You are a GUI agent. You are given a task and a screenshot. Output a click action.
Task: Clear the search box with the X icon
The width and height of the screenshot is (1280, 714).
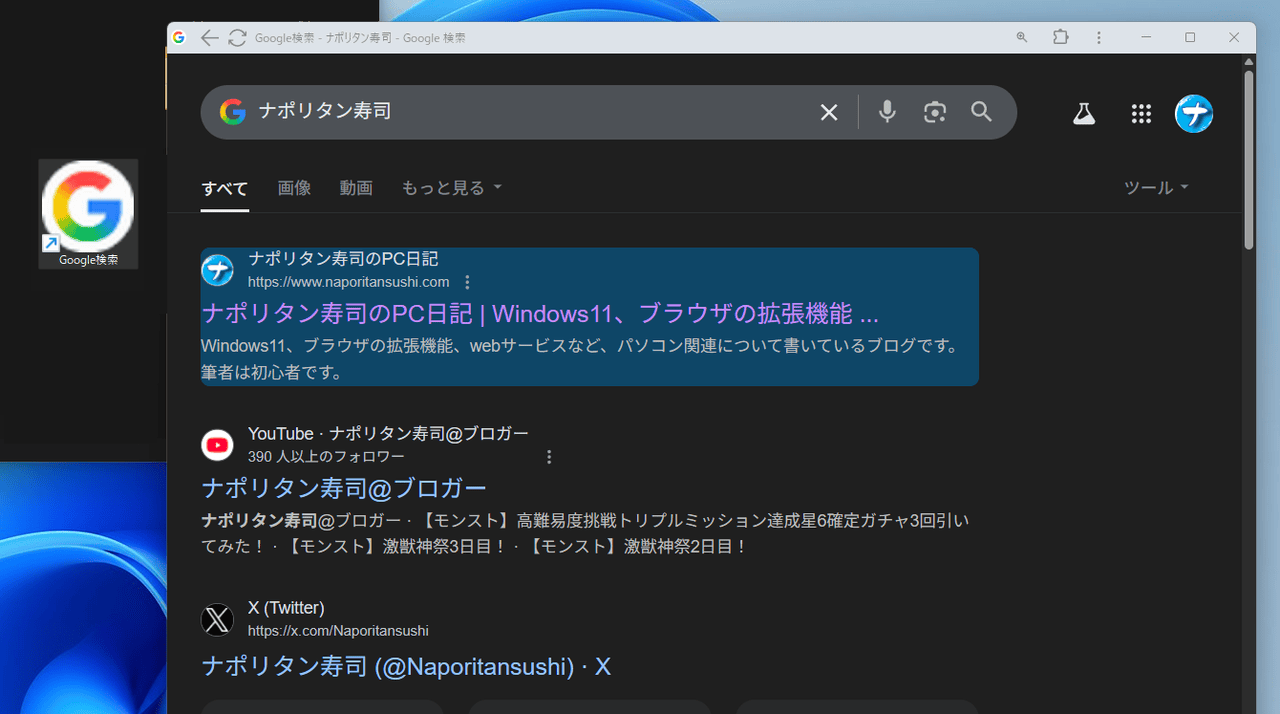click(829, 113)
